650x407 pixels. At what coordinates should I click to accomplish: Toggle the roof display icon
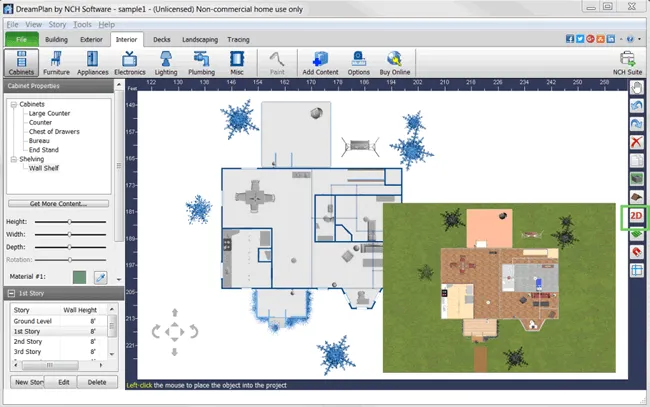[x=637, y=197]
